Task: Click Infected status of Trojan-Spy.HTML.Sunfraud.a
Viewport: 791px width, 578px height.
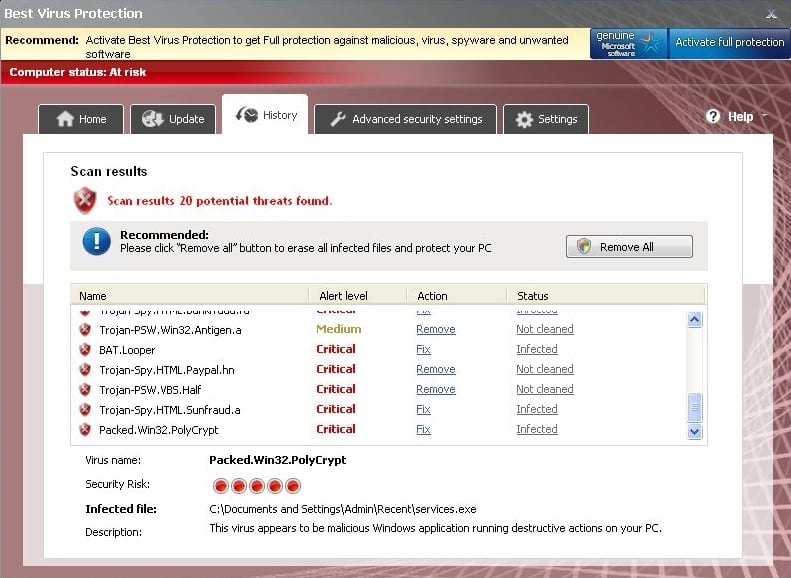Action: pyautogui.click(x=537, y=410)
